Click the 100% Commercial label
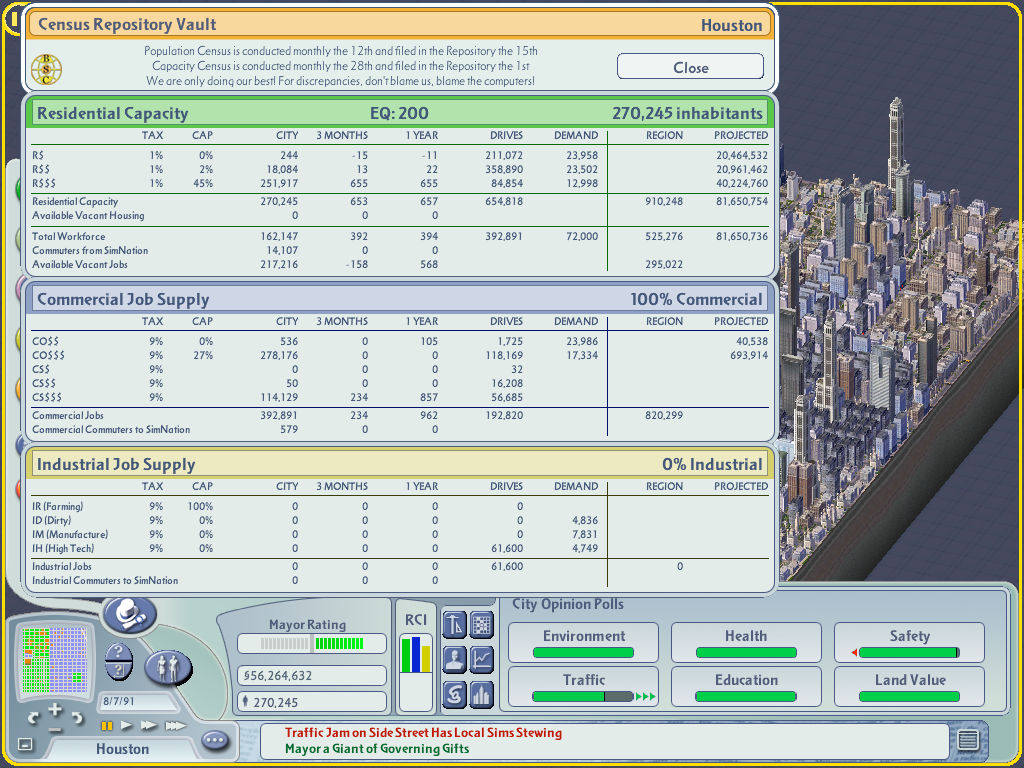The height and width of the screenshot is (768, 1024). click(x=696, y=299)
